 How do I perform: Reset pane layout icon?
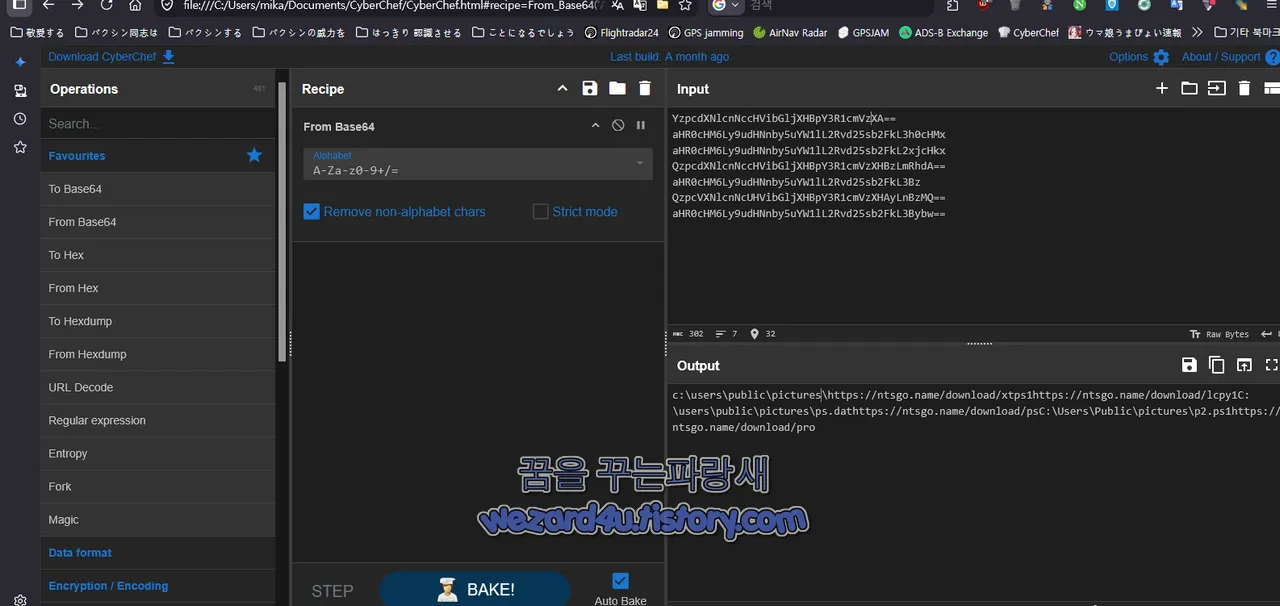point(1272,89)
